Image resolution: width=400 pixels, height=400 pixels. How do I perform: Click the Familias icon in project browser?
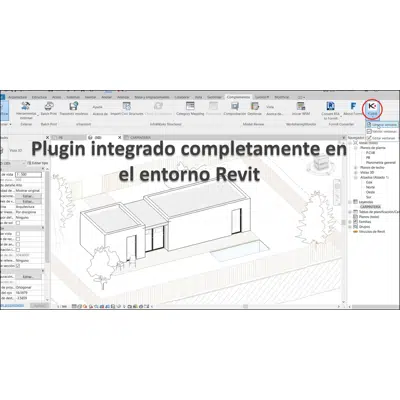355,222
